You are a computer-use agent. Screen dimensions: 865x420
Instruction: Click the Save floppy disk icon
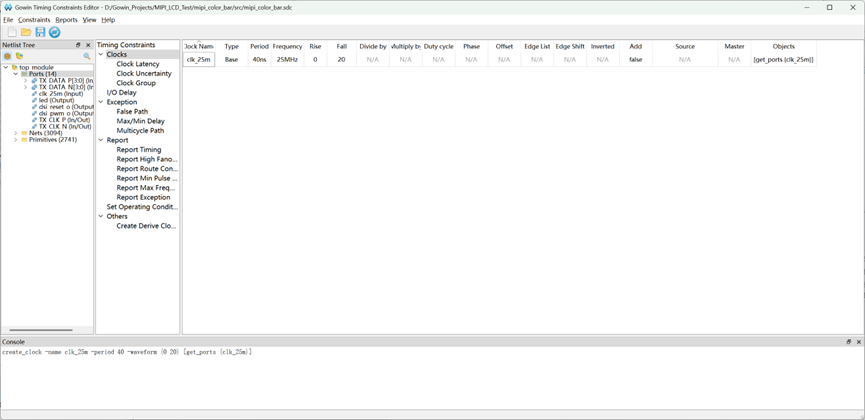[40, 32]
